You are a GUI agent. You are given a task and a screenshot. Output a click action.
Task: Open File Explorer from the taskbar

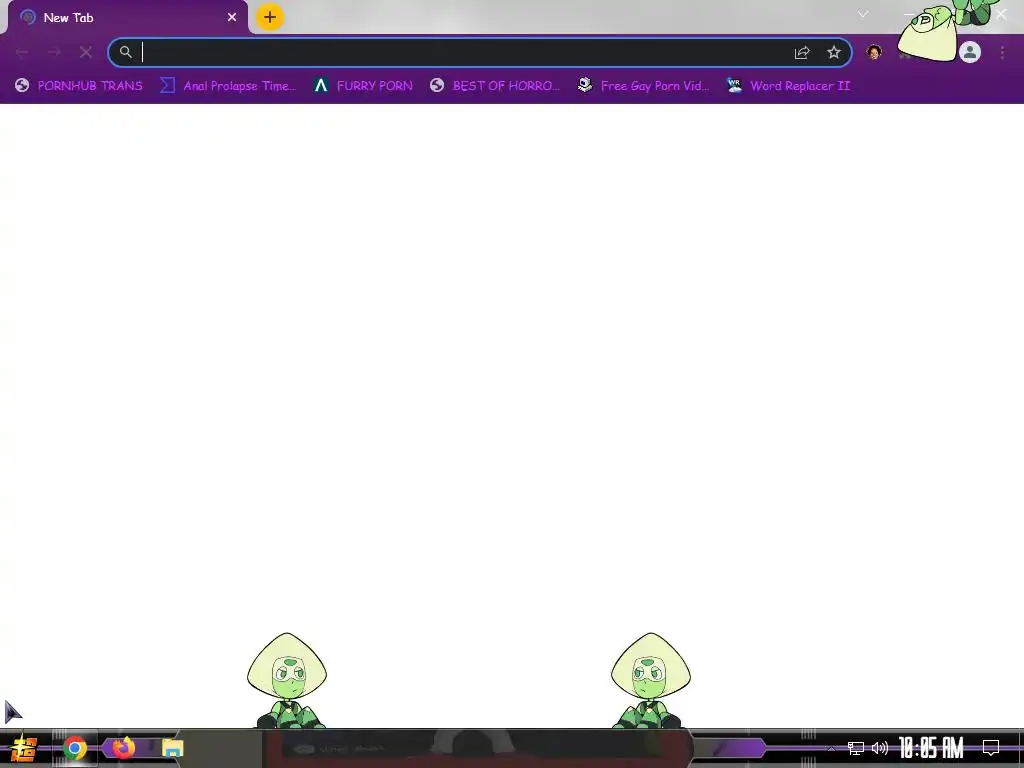pyautogui.click(x=172, y=748)
